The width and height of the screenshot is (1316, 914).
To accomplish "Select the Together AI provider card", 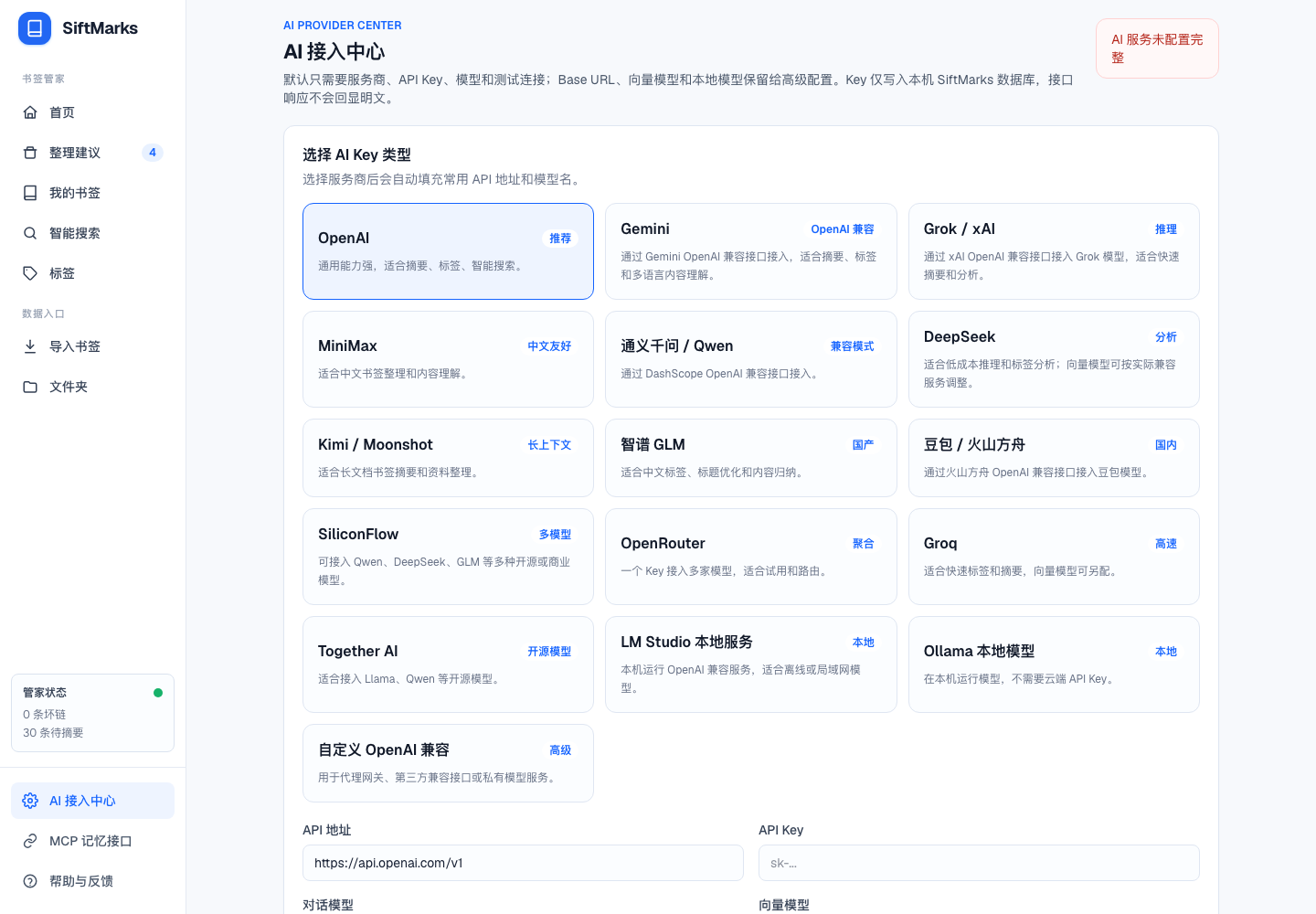I will [x=448, y=664].
